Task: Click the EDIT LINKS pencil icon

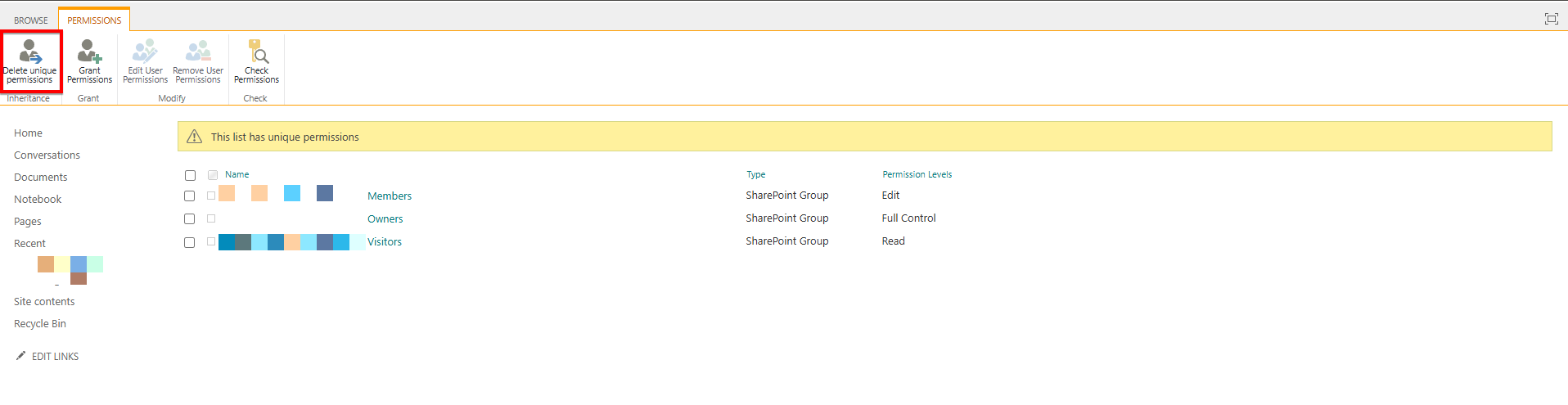Action: tap(20, 356)
